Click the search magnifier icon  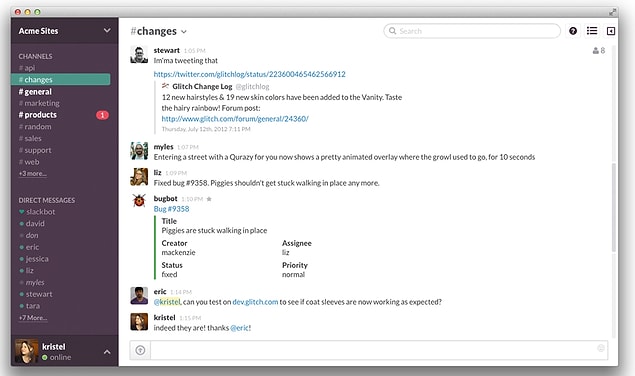tap(392, 31)
